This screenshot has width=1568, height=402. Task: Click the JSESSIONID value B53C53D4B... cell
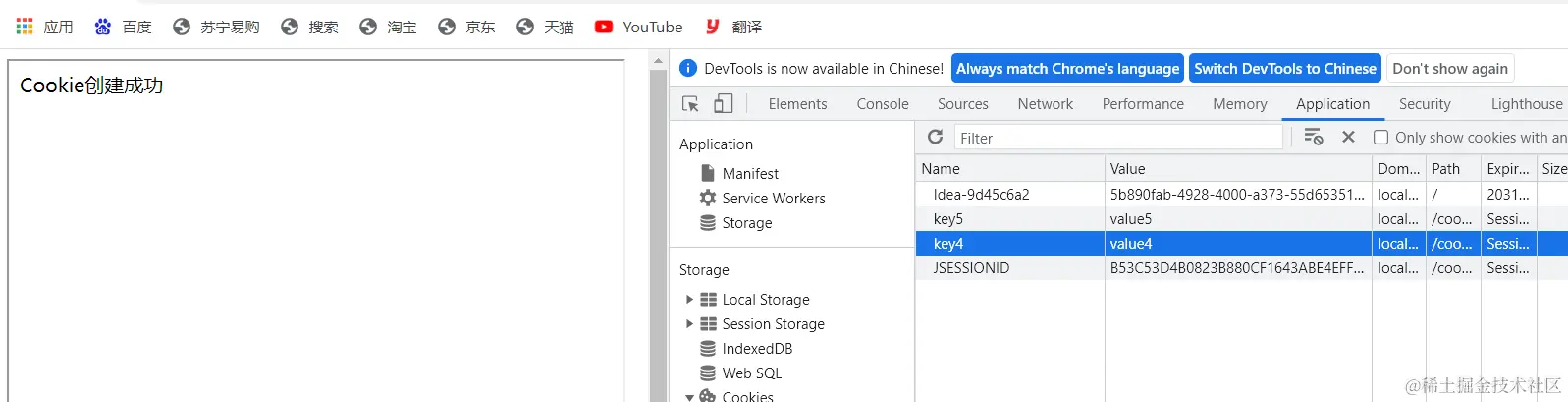[1238, 267]
